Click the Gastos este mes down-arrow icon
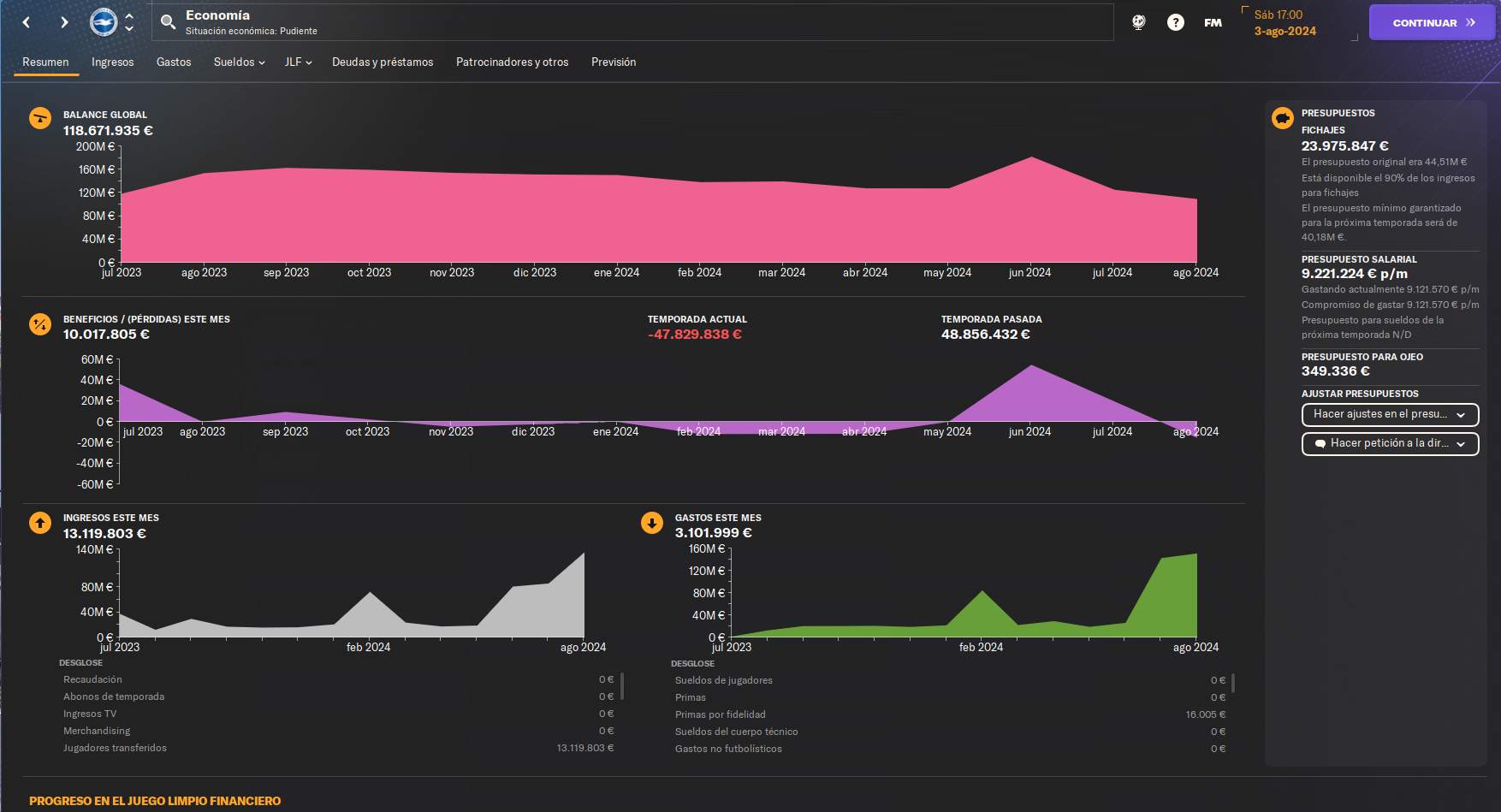The height and width of the screenshot is (812, 1501). [652, 523]
